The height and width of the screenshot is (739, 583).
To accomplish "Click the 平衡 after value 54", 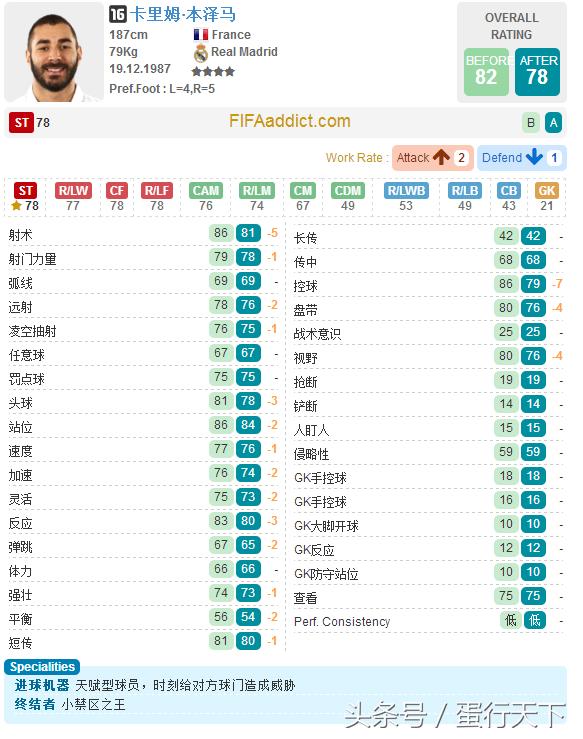I will [248, 617].
